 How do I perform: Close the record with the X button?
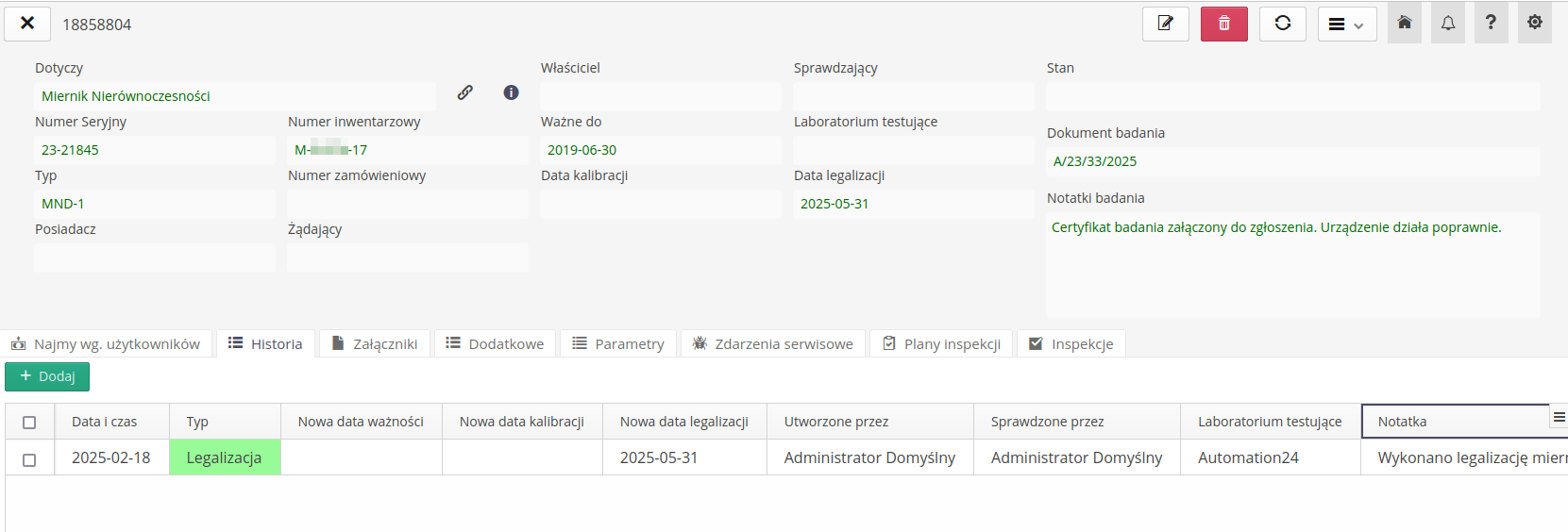tap(27, 24)
